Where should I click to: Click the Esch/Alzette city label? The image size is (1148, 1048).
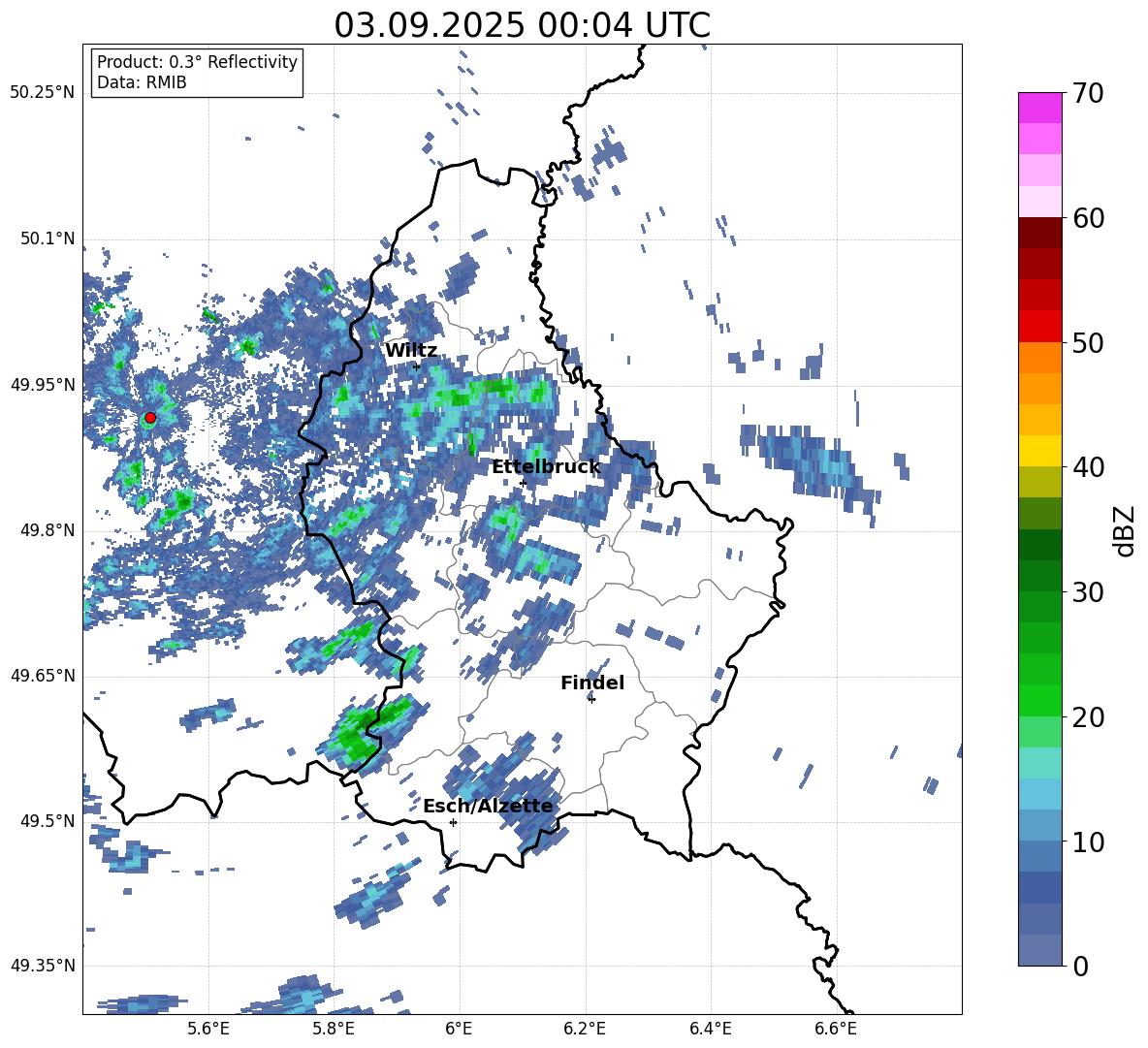pyautogui.click(x=489, y=807)
